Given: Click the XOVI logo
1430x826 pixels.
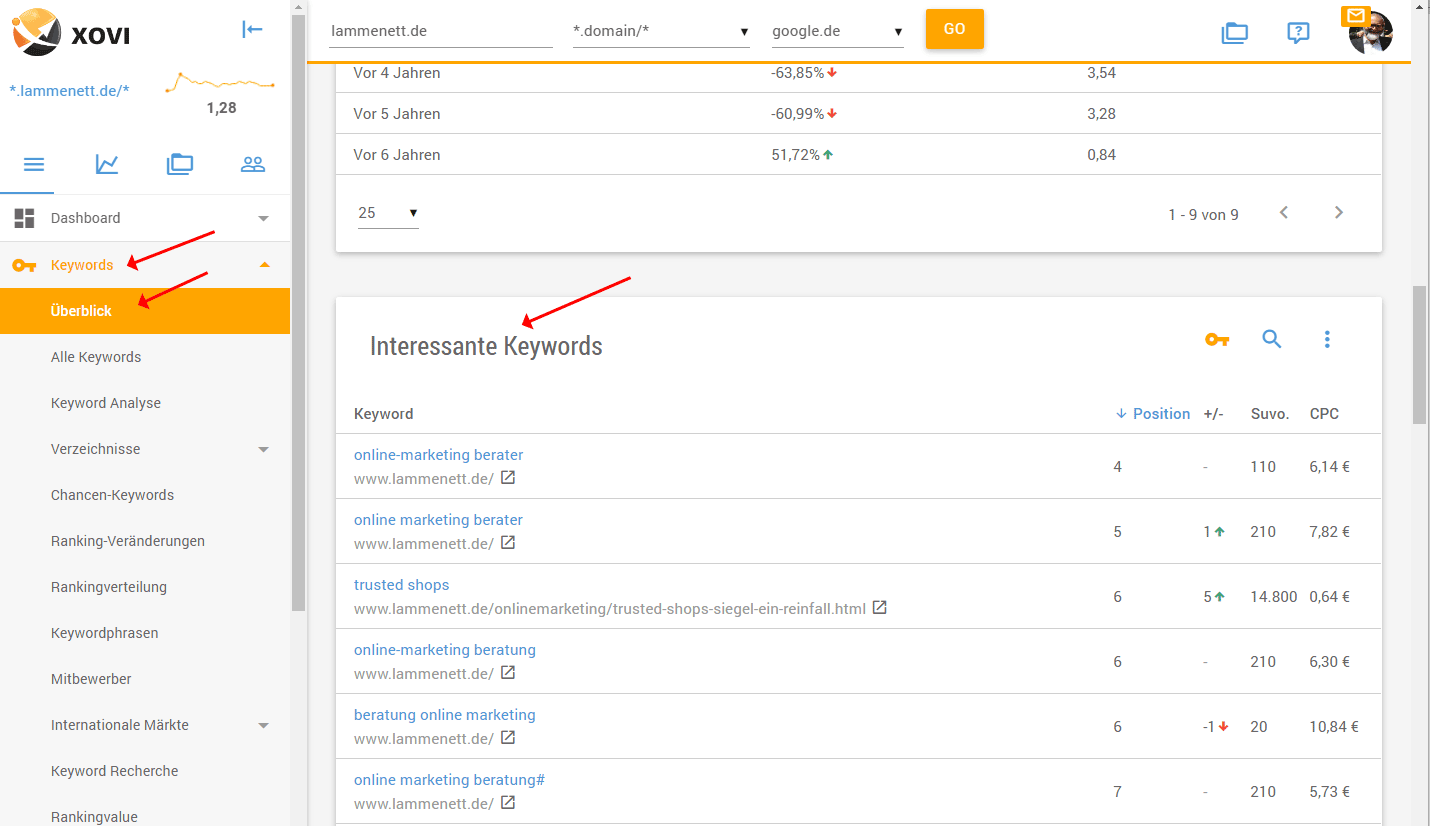Looking at the screenshot, I should [70, 32].
